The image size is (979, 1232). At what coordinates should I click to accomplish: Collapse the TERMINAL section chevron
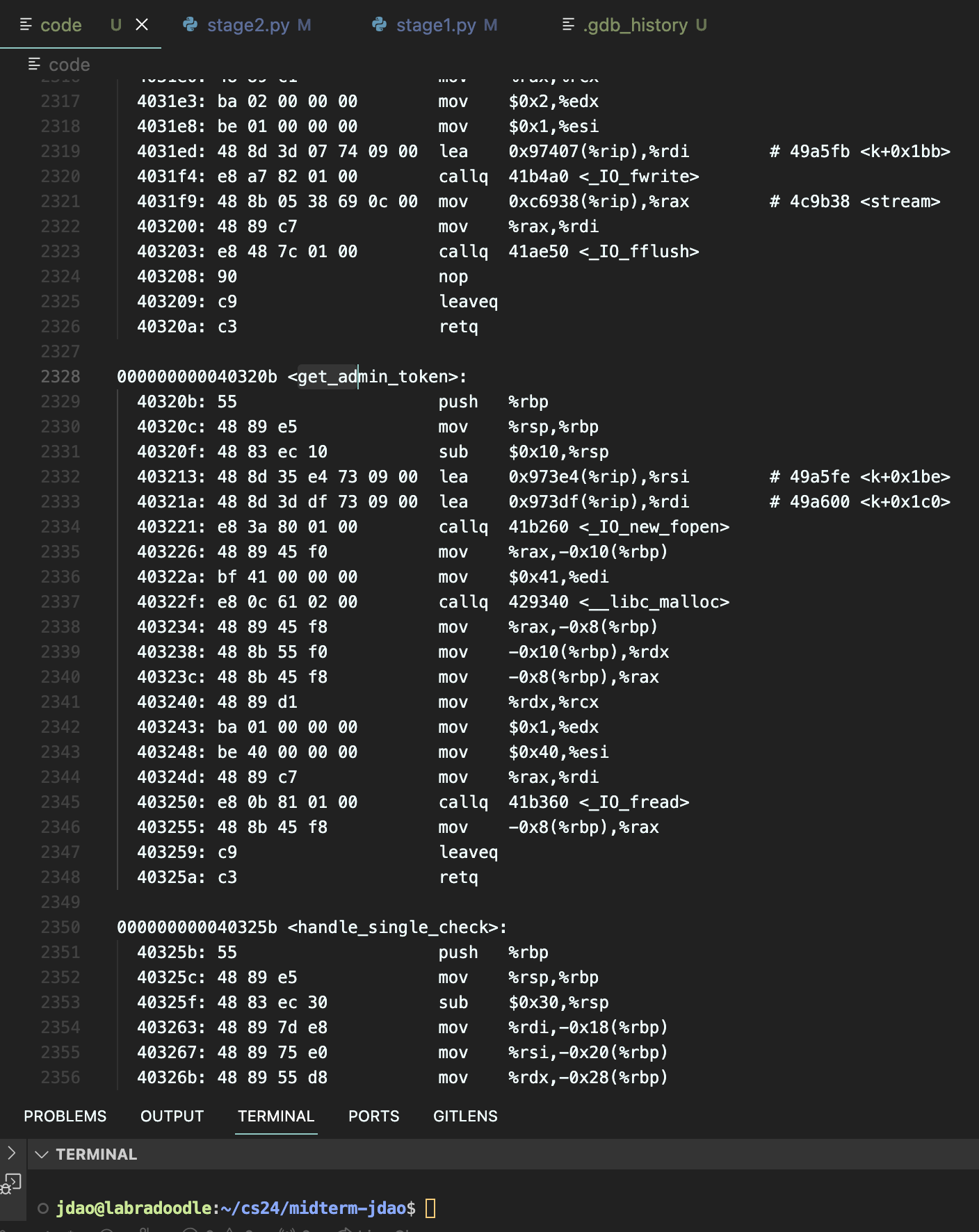click(42, 1154)
